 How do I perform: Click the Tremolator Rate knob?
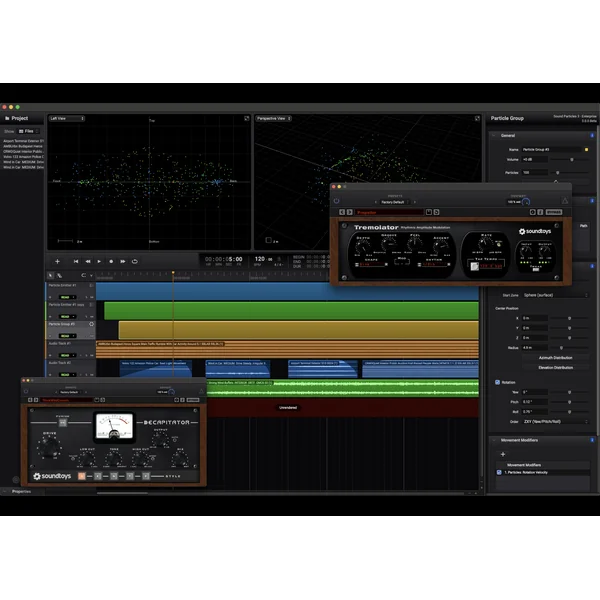point(486,243)
